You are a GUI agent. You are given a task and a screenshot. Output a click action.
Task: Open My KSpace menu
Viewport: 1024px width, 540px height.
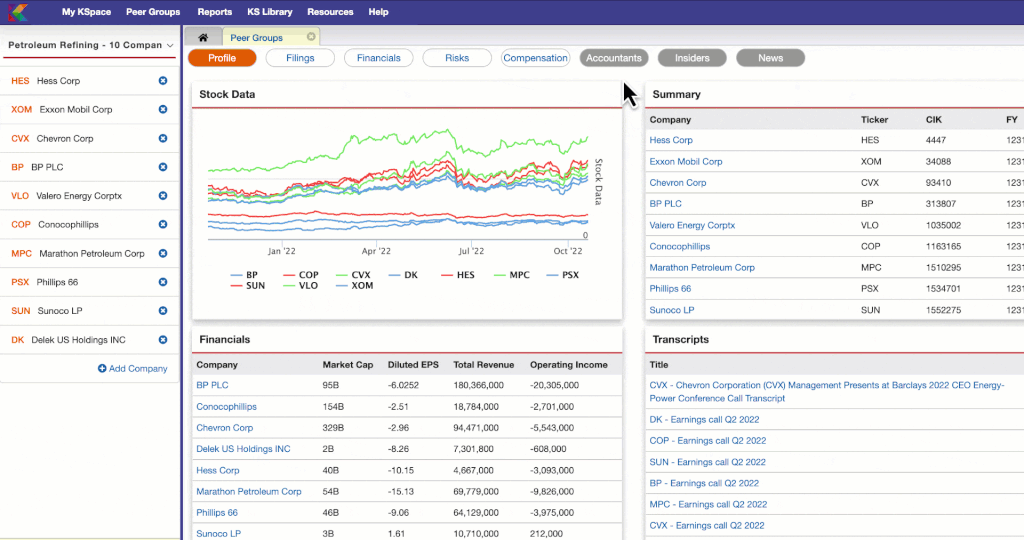[x=86, y=12]
